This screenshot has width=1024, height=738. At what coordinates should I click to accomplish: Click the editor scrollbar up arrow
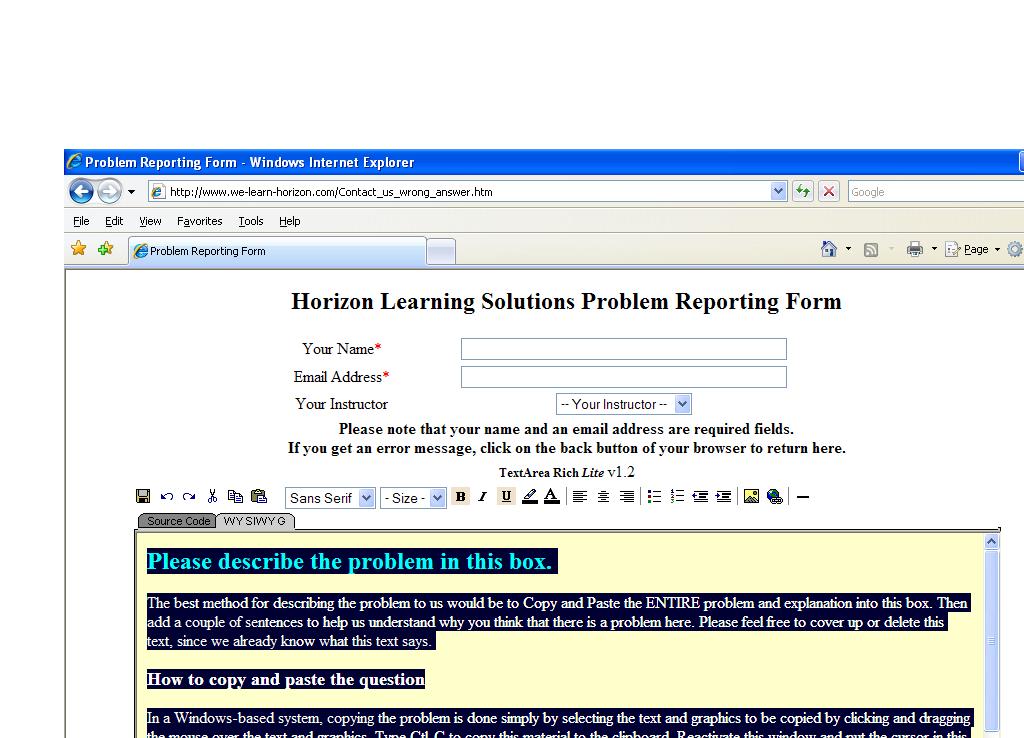[x=991, y=541]
